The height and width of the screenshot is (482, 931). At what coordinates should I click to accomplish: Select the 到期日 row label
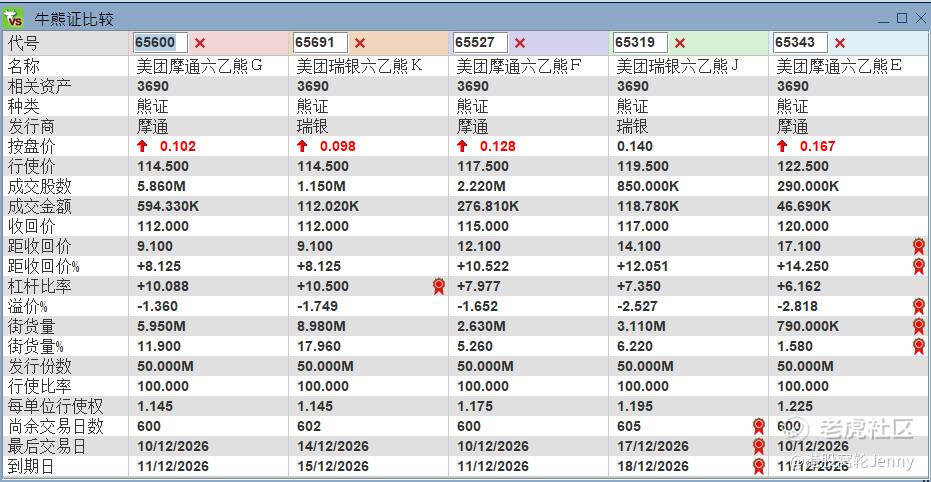click(x=31, y=467)
